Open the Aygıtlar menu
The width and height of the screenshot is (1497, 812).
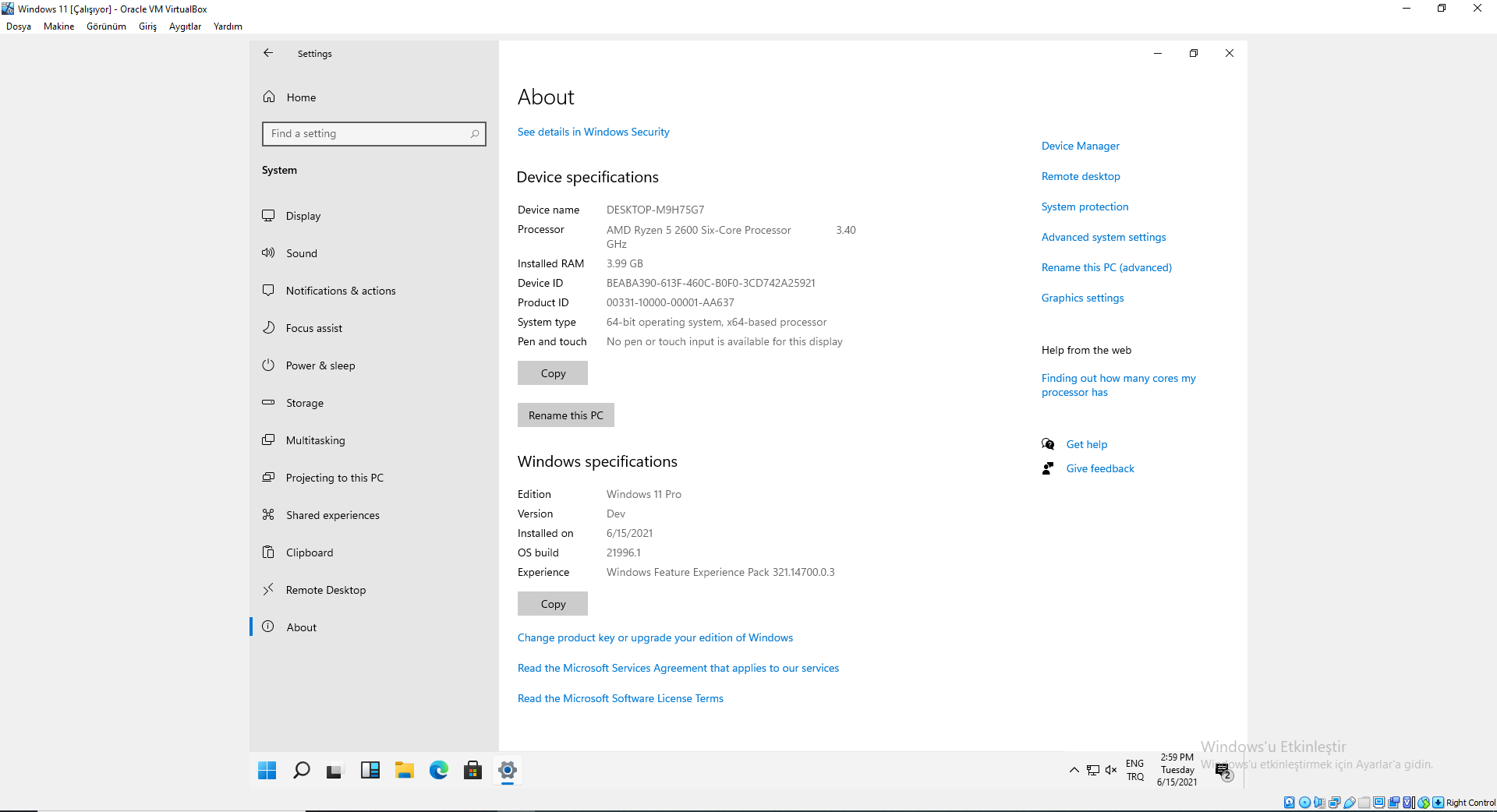click(185, 26)
